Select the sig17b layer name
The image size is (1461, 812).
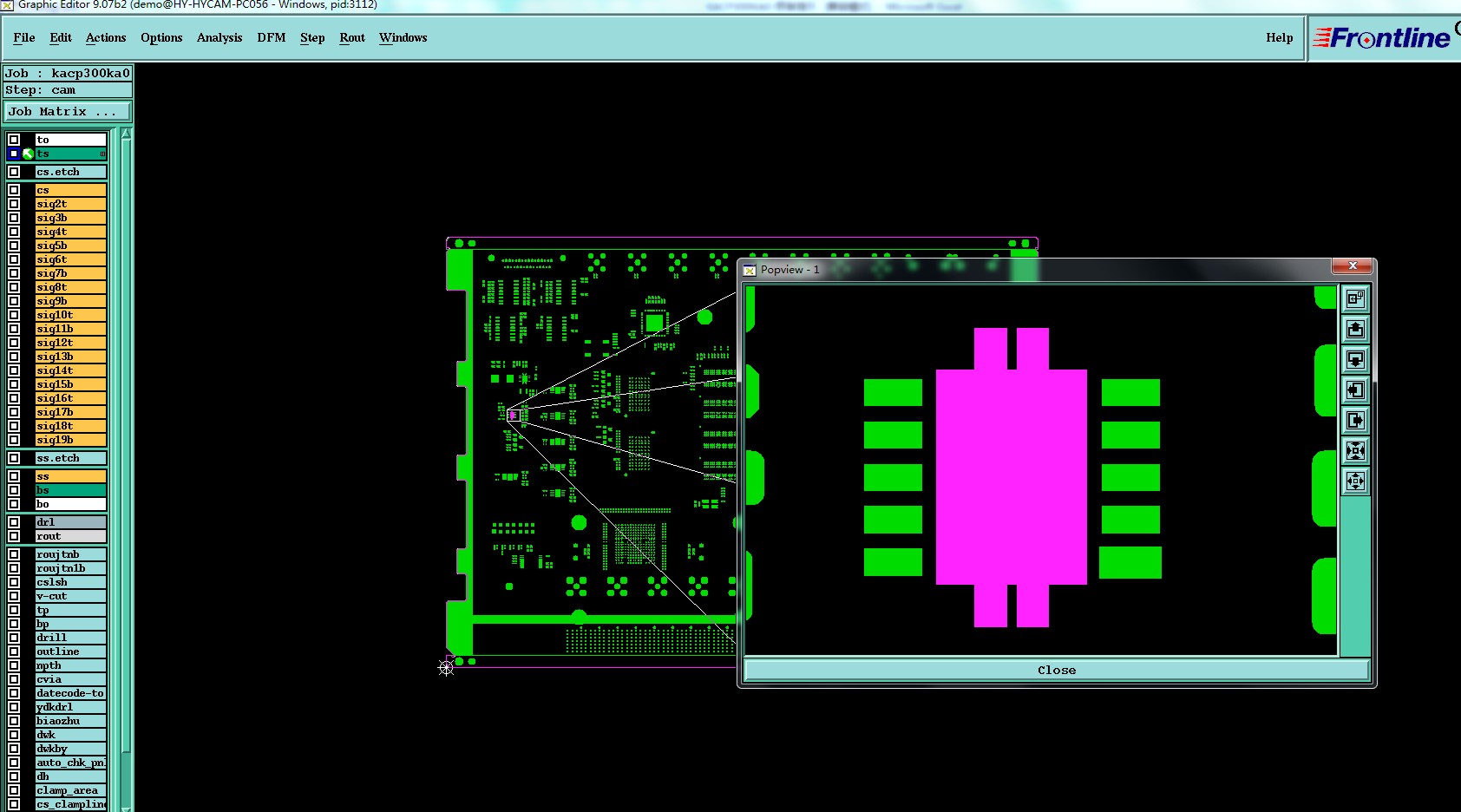[x=70, y=412]
